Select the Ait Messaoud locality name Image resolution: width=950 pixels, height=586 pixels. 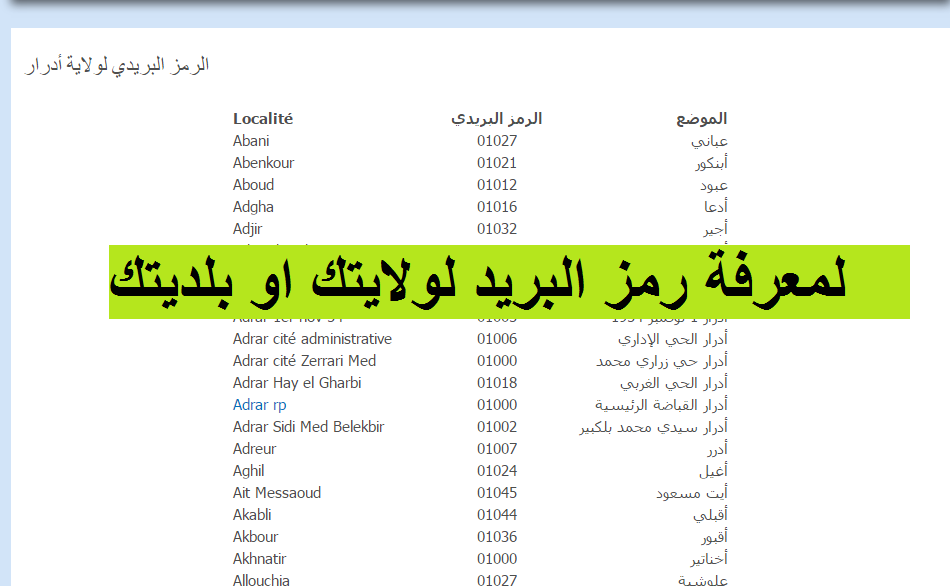277,493
